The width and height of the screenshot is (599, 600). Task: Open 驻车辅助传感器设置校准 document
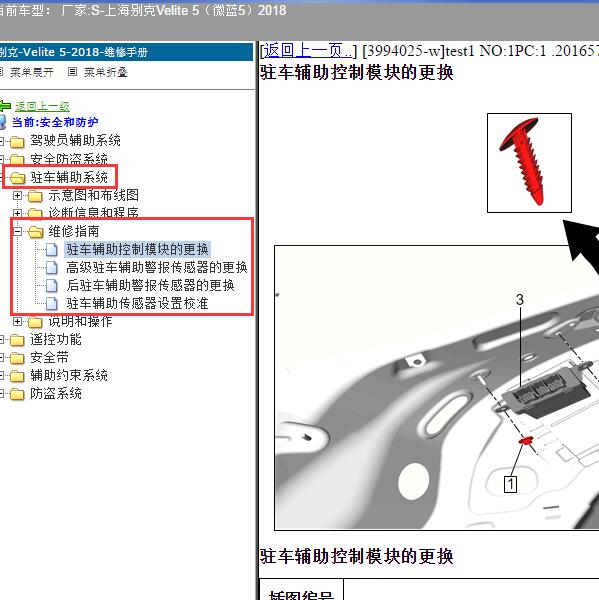click(137, 303)
